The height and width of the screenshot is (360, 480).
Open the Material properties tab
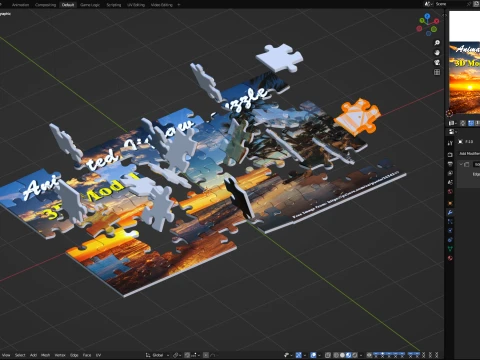[x=450, y=258]
